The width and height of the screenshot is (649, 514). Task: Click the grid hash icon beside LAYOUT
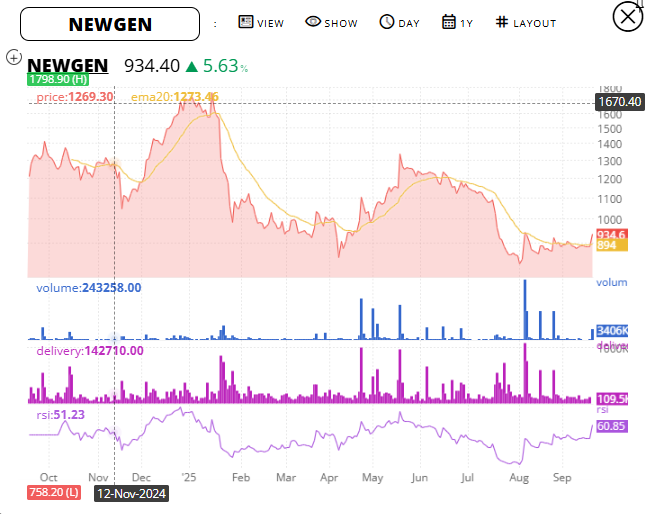[x=502, y=22]
